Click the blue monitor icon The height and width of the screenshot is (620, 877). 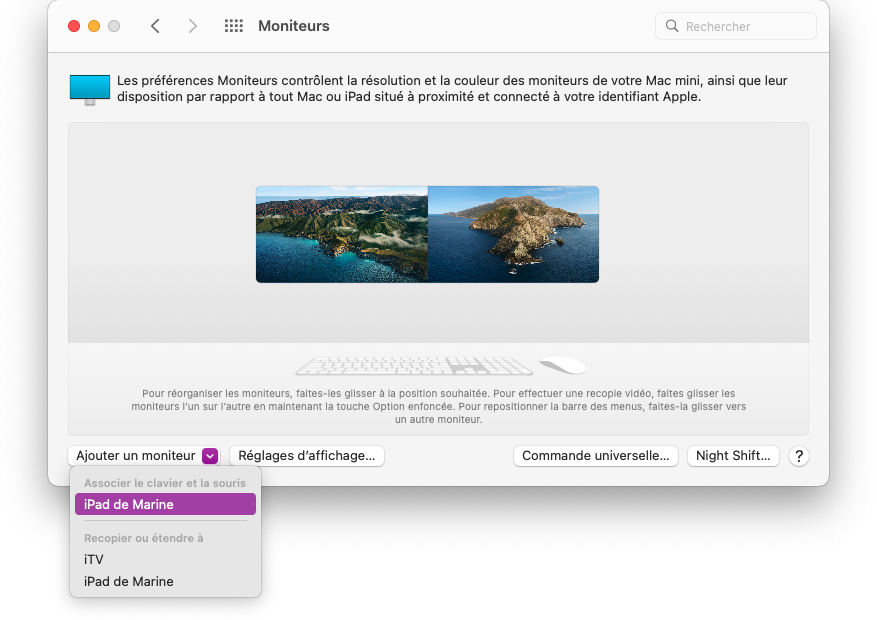(x=90, y=89)
